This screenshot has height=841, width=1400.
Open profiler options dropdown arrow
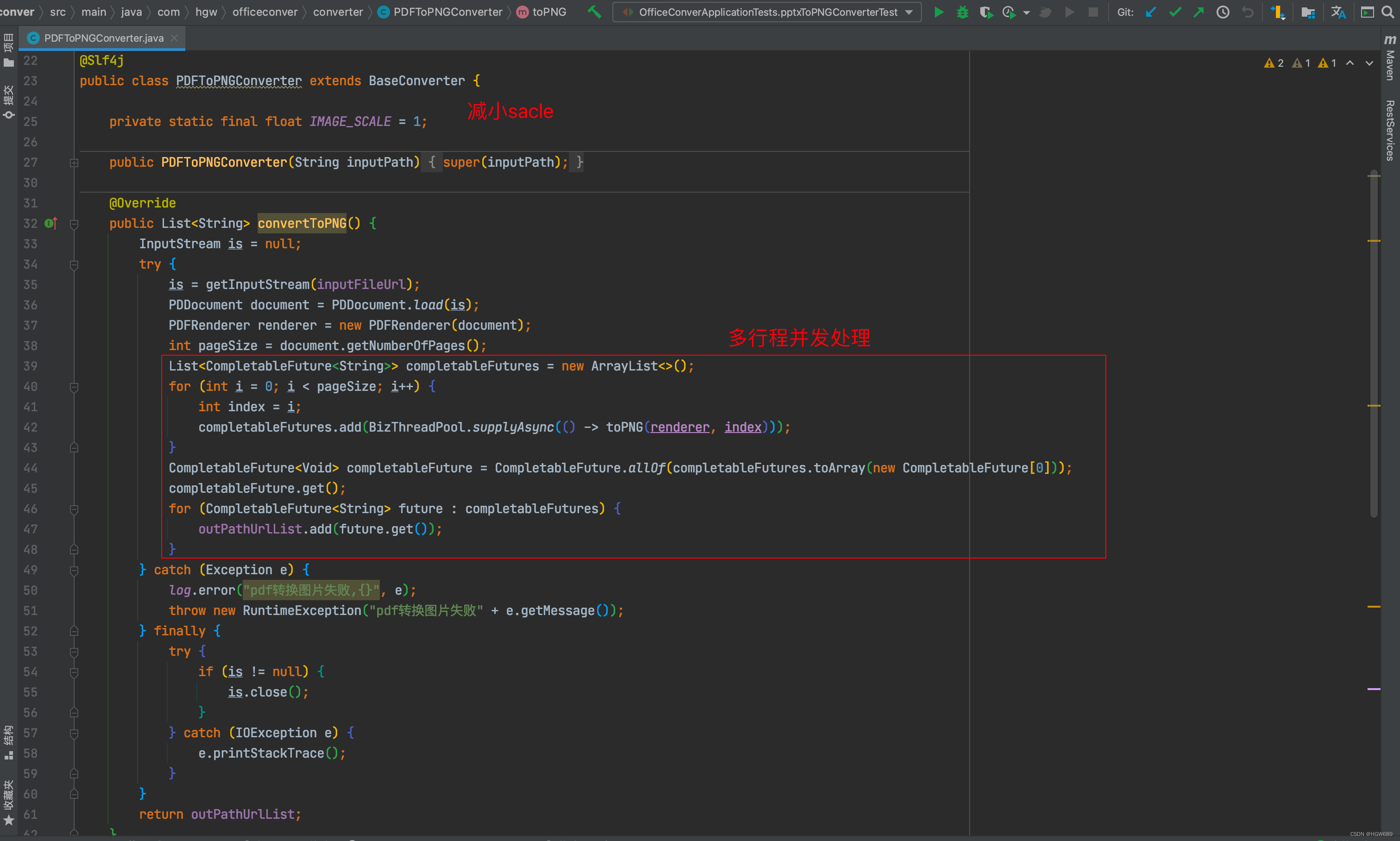click(x=1027, y=13)
